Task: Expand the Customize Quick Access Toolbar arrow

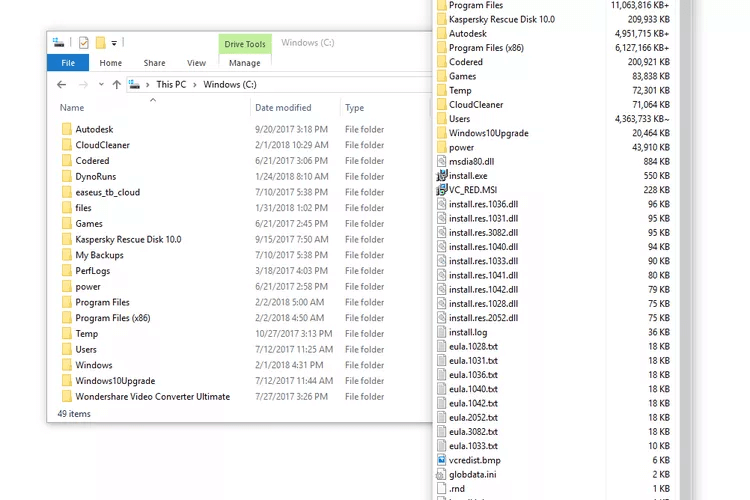Action: click(114, 43)
